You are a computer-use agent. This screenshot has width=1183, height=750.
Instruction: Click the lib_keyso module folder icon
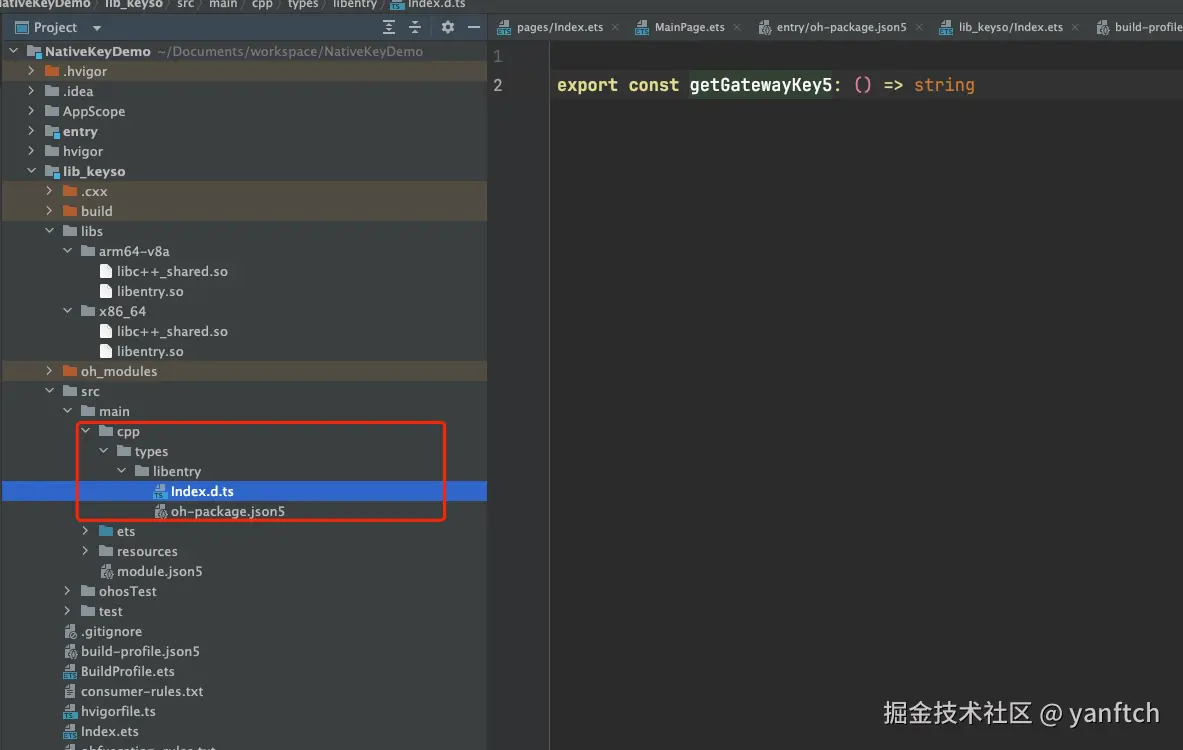pyautogui.click(x=52, y=171)
